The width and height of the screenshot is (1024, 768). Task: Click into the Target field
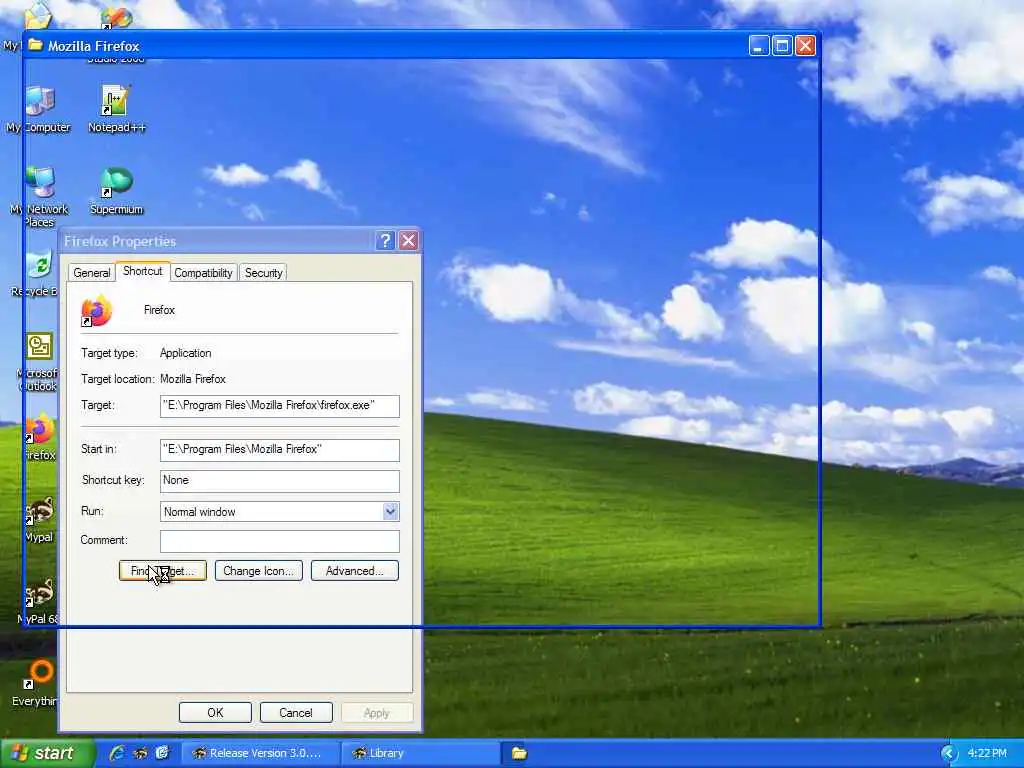[x=280, y=406]
